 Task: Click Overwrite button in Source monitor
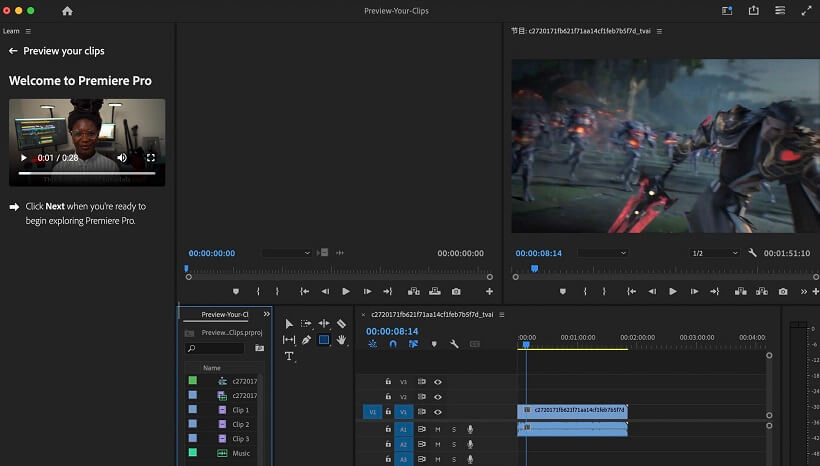pyautogui.click(x=435, y=291)
